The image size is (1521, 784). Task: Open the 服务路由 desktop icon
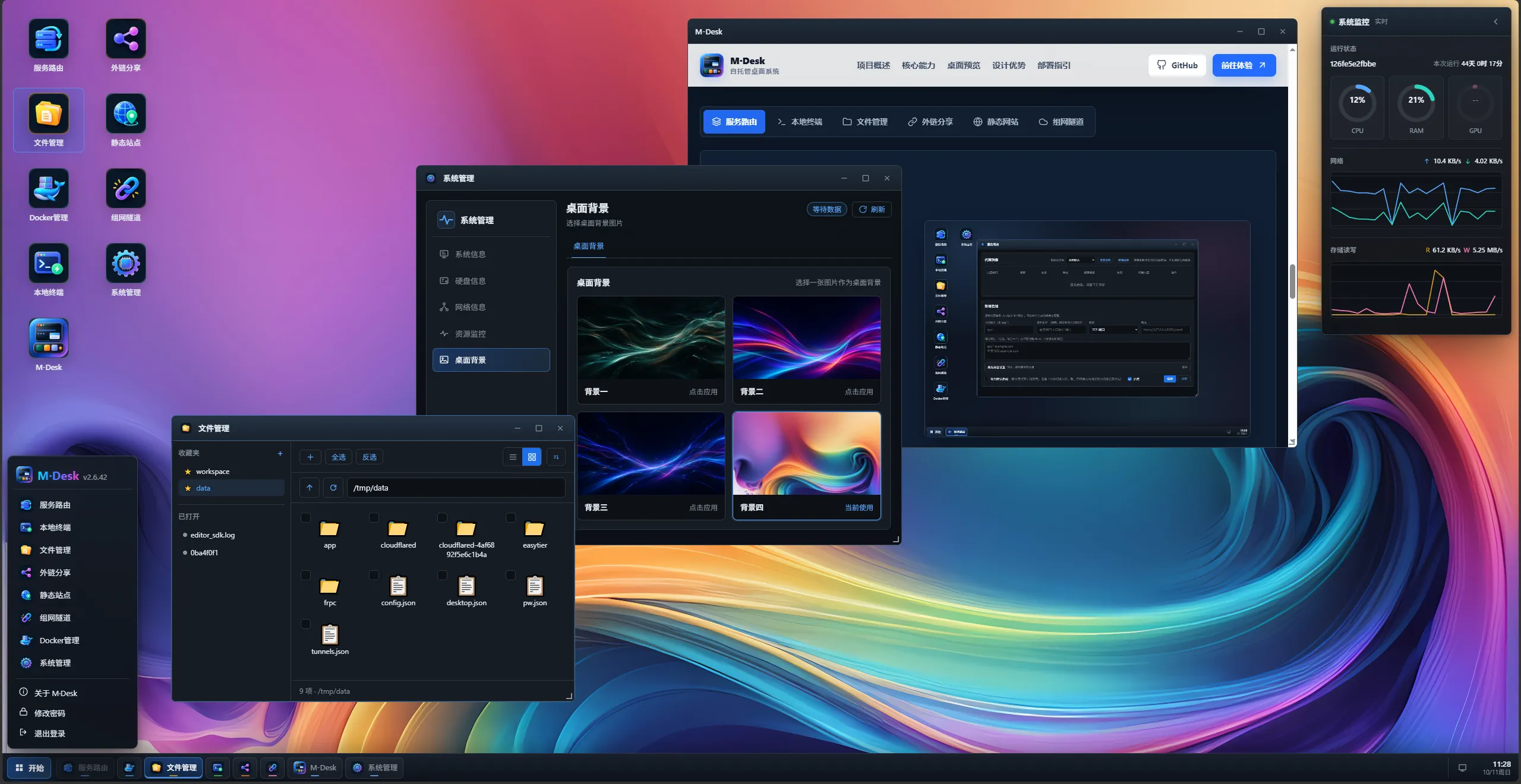coord(48,46)
